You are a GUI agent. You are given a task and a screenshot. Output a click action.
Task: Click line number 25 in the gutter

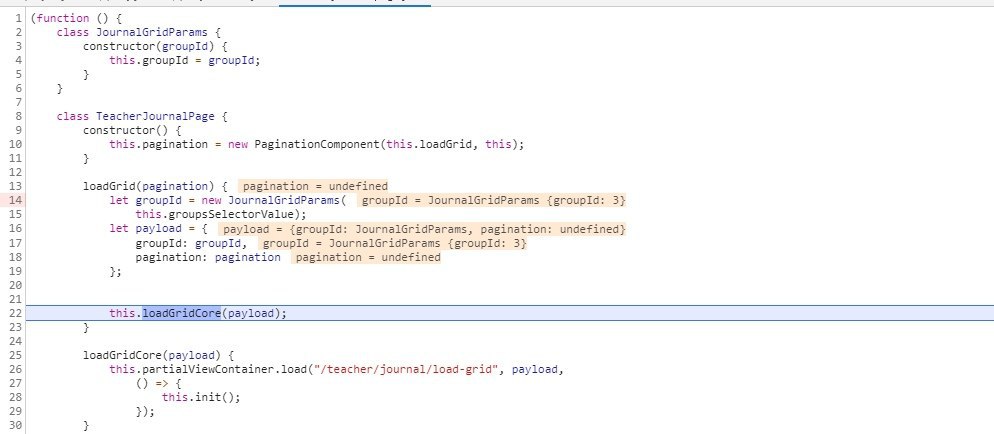point(16,355)
